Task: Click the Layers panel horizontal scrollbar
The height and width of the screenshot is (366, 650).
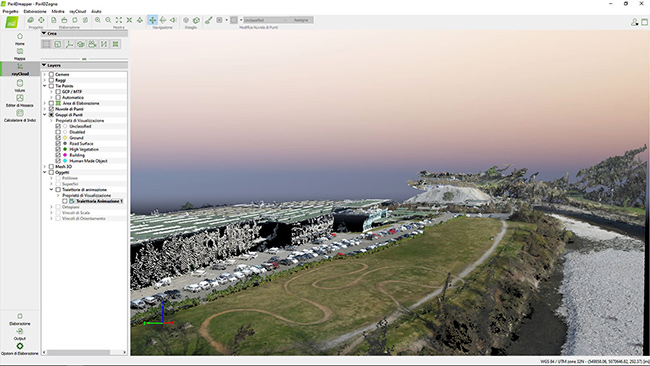Action: click(x=79, y=352)
